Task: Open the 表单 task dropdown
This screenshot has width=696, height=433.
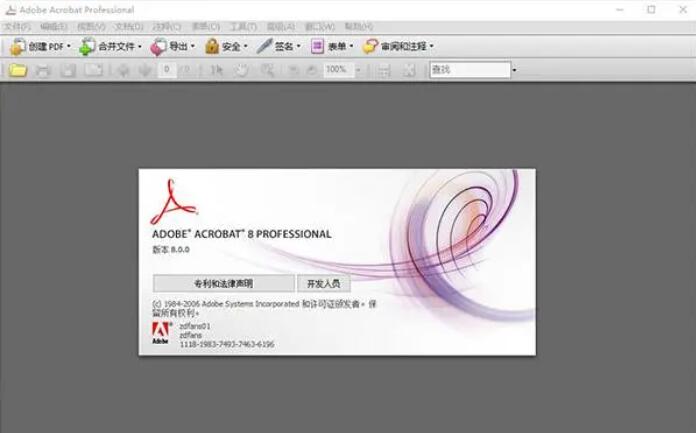Action: pos(332,46)
